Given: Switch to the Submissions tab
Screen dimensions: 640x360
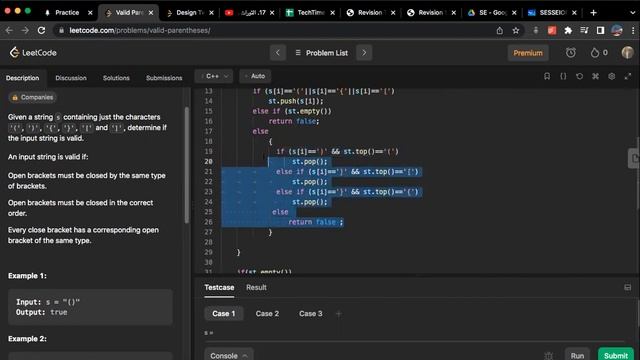Looking at the screenshot, I should tap(164, 78).
